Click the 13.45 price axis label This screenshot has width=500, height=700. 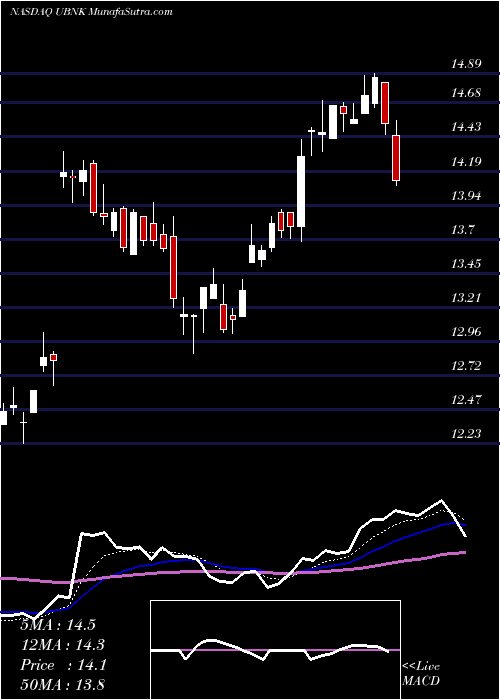pyautogui.click(x=466, y=264)
